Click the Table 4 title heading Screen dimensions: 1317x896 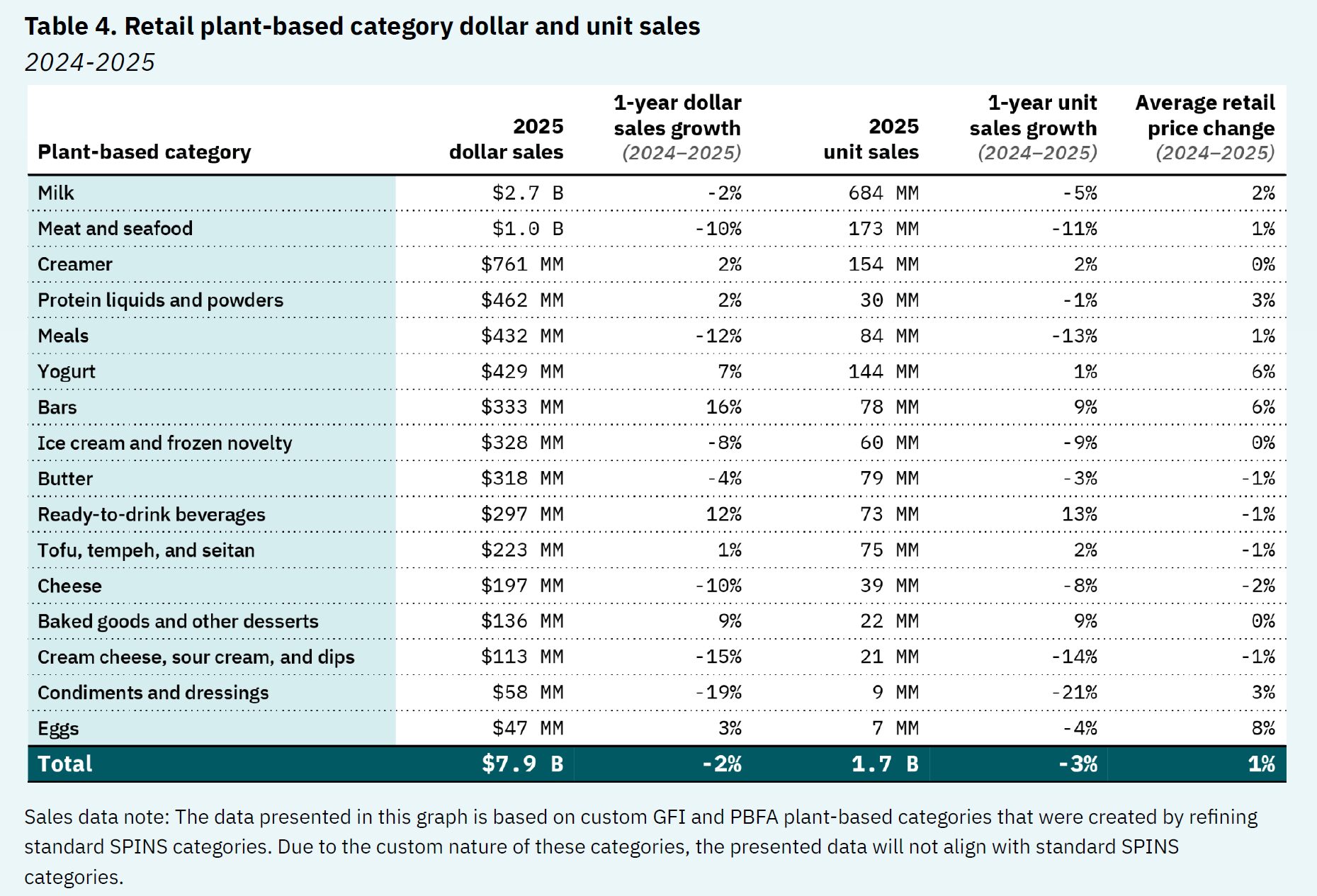(x=362, y=26)
